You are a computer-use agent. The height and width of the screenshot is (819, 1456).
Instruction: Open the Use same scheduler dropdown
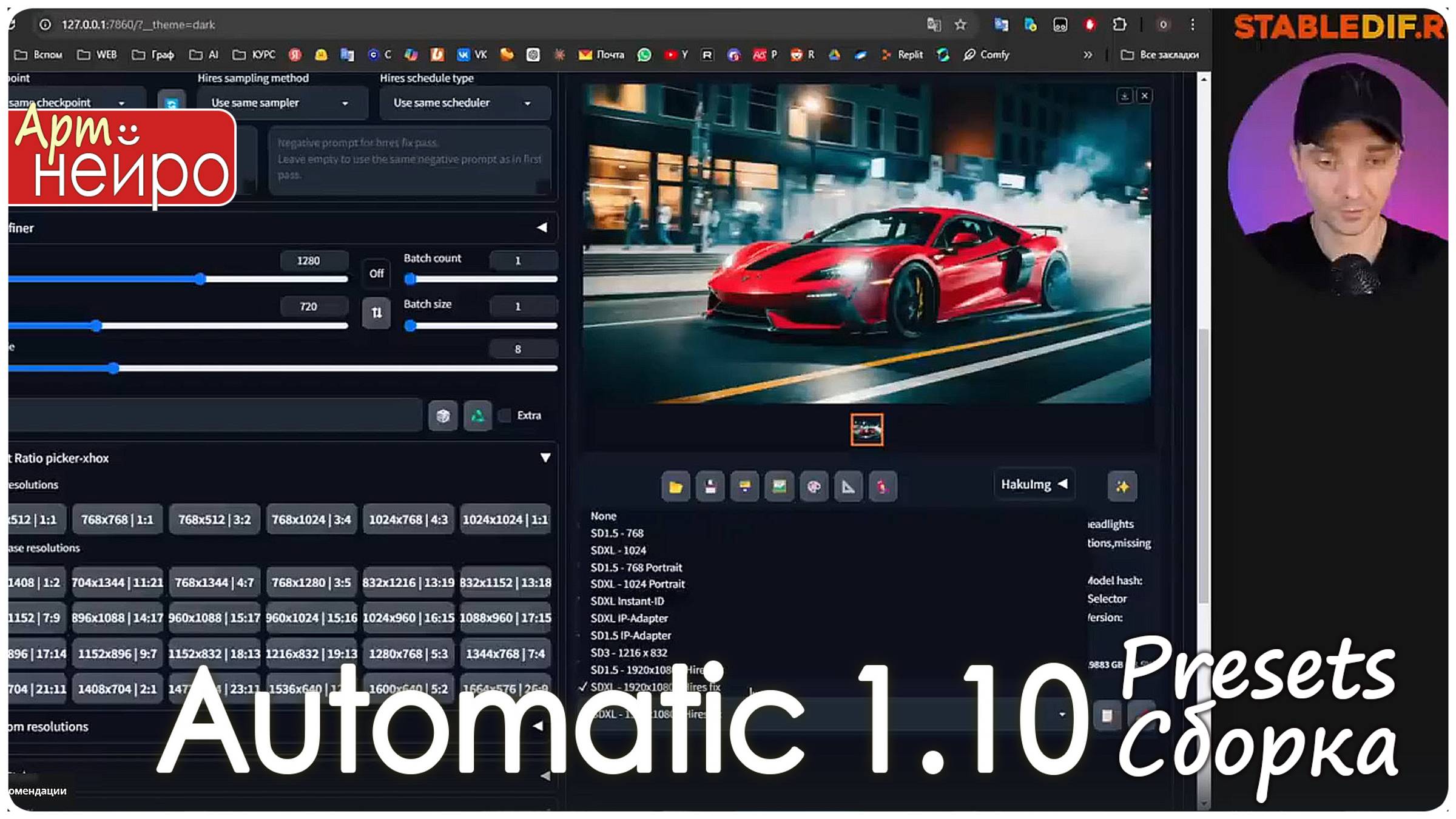pyautogui.click(x=463, y=103)
